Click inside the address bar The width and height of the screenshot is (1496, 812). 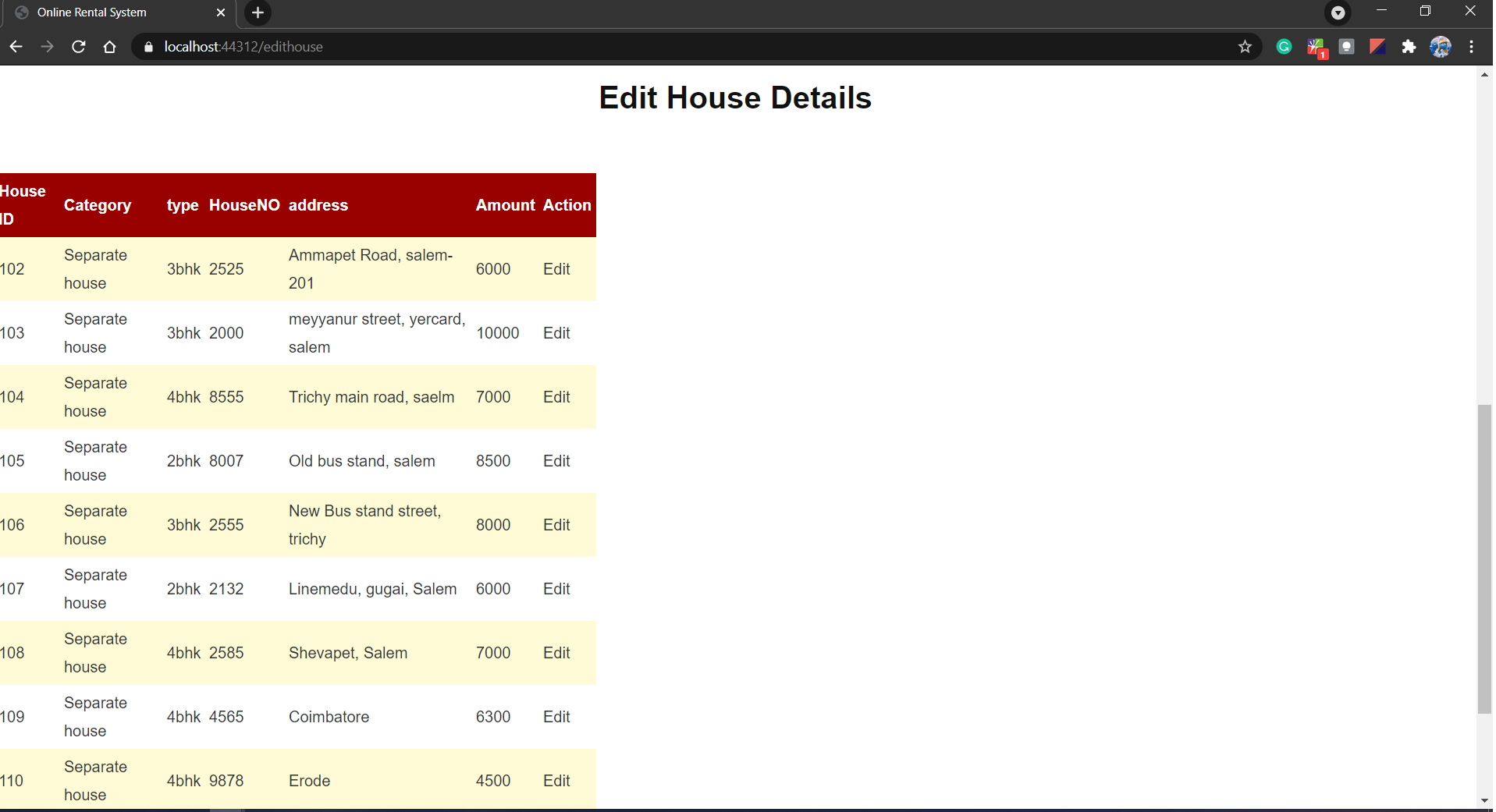coord(546,47)
